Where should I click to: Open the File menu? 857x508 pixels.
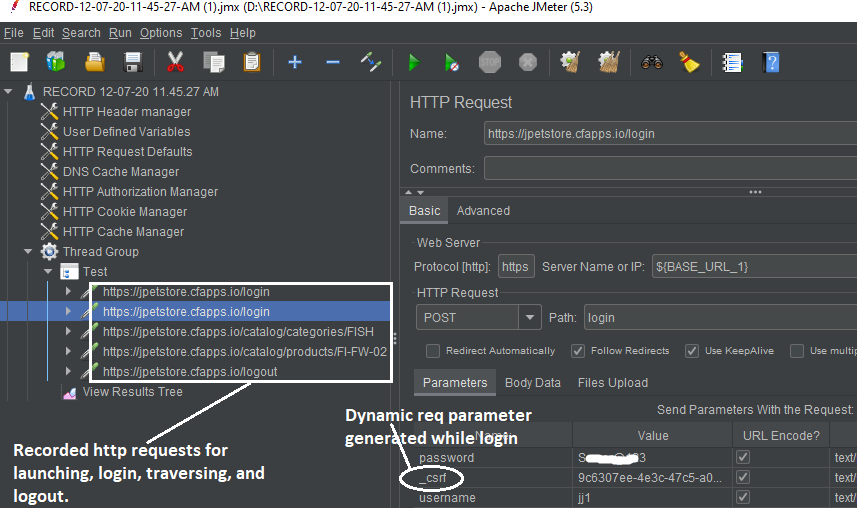[x=14, y=33]
